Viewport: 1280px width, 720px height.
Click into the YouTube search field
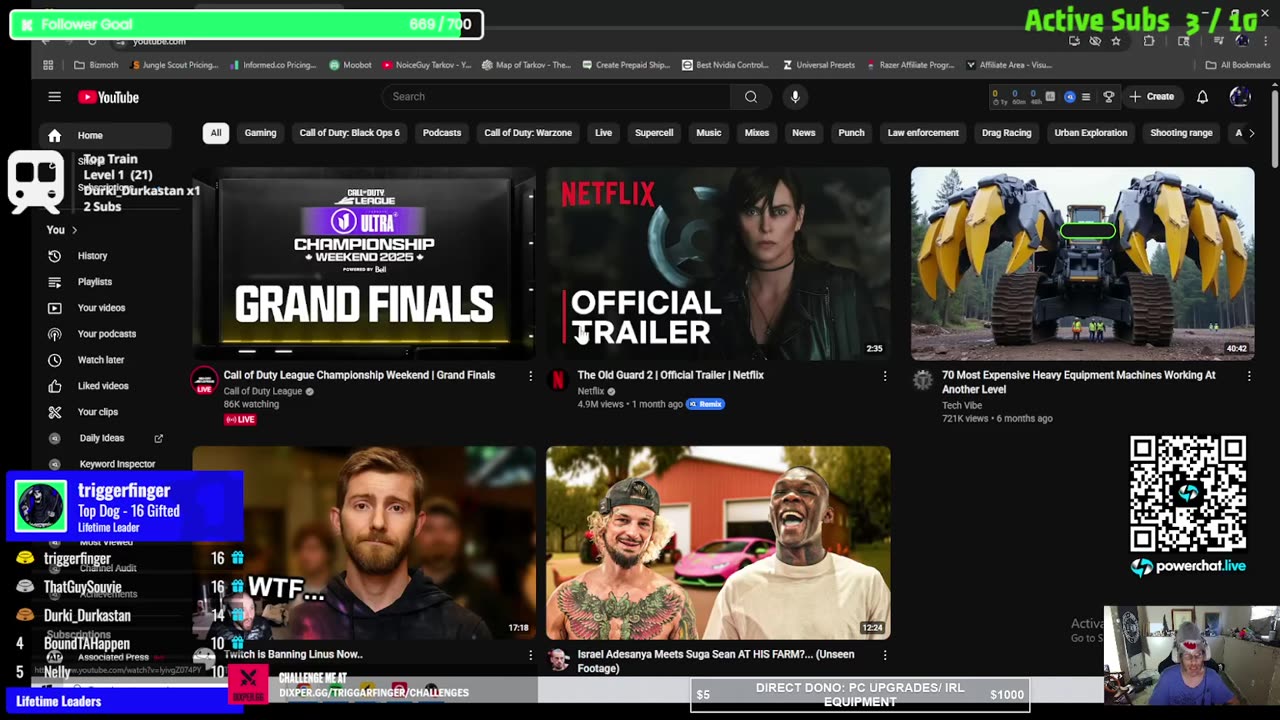pyautogui.click(x=555, y=97)
